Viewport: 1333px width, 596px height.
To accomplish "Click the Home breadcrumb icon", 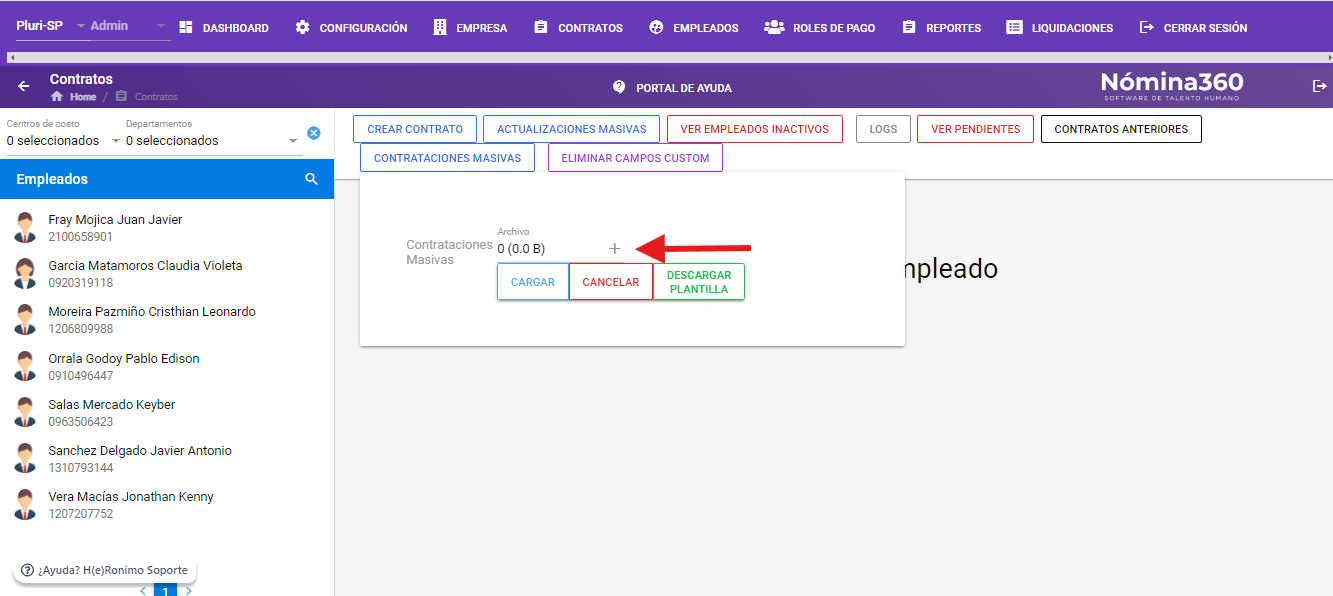I will (x=57, y=97).
